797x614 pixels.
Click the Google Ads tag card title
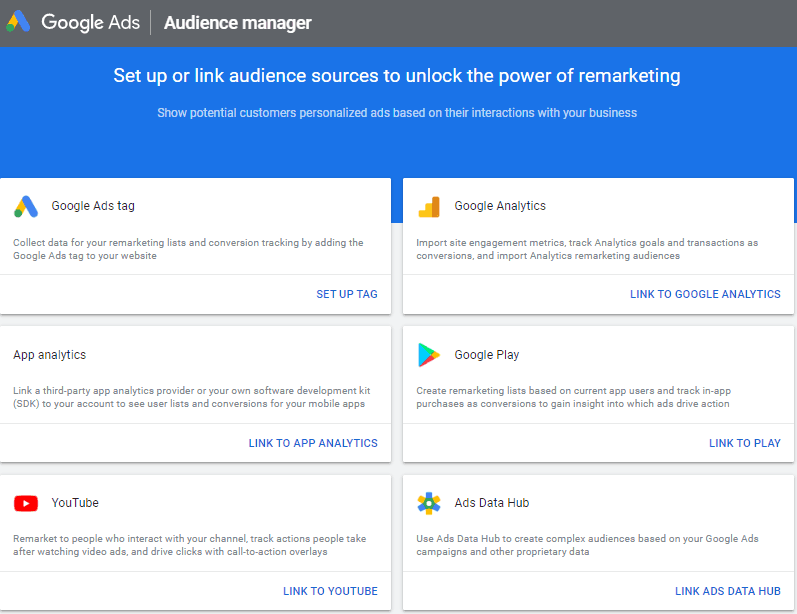point(93,206)
